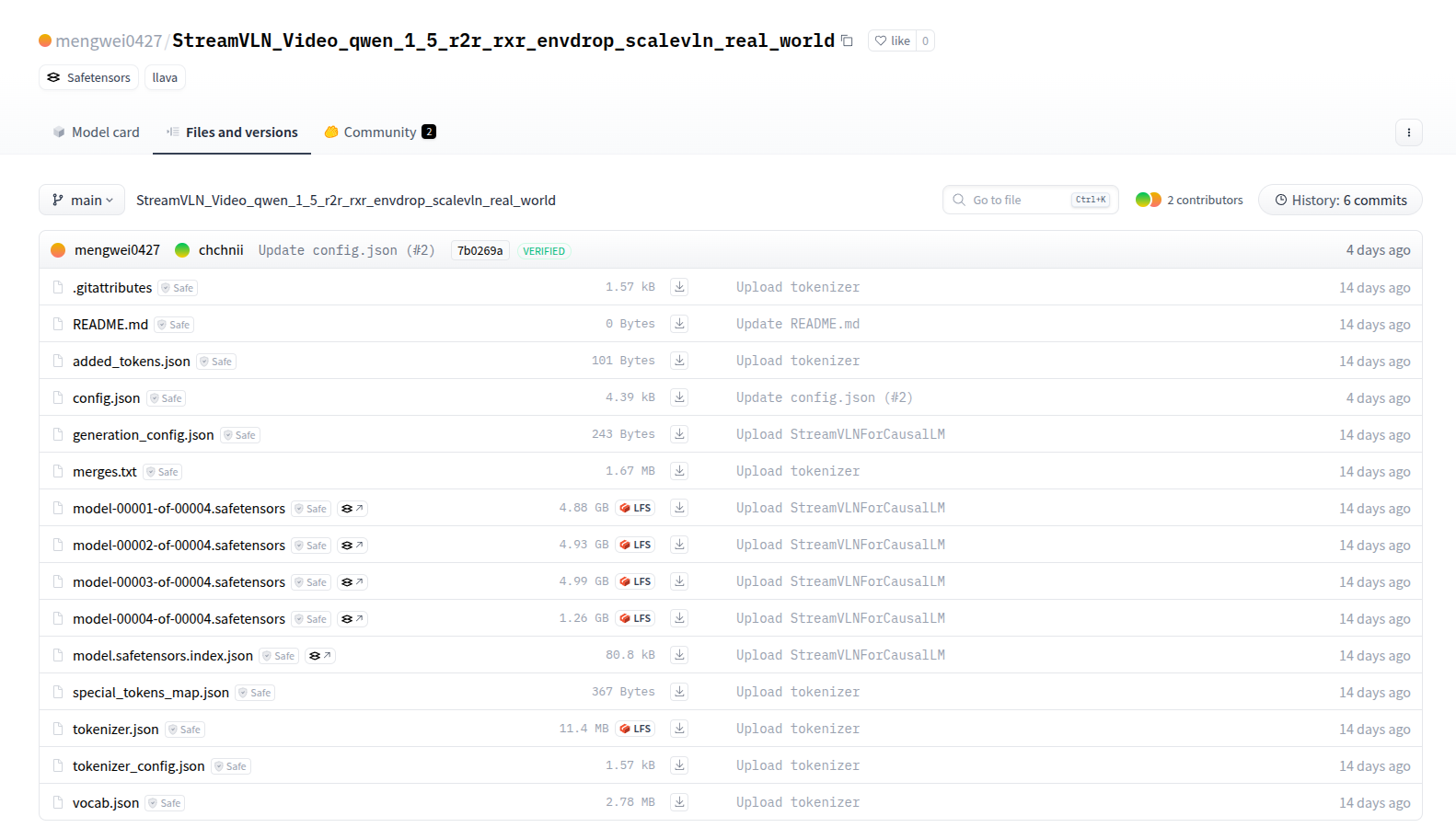1456x839 pixels.
Task: Open tokenizer_config.json file link
Action: click(x=139, y=765)
